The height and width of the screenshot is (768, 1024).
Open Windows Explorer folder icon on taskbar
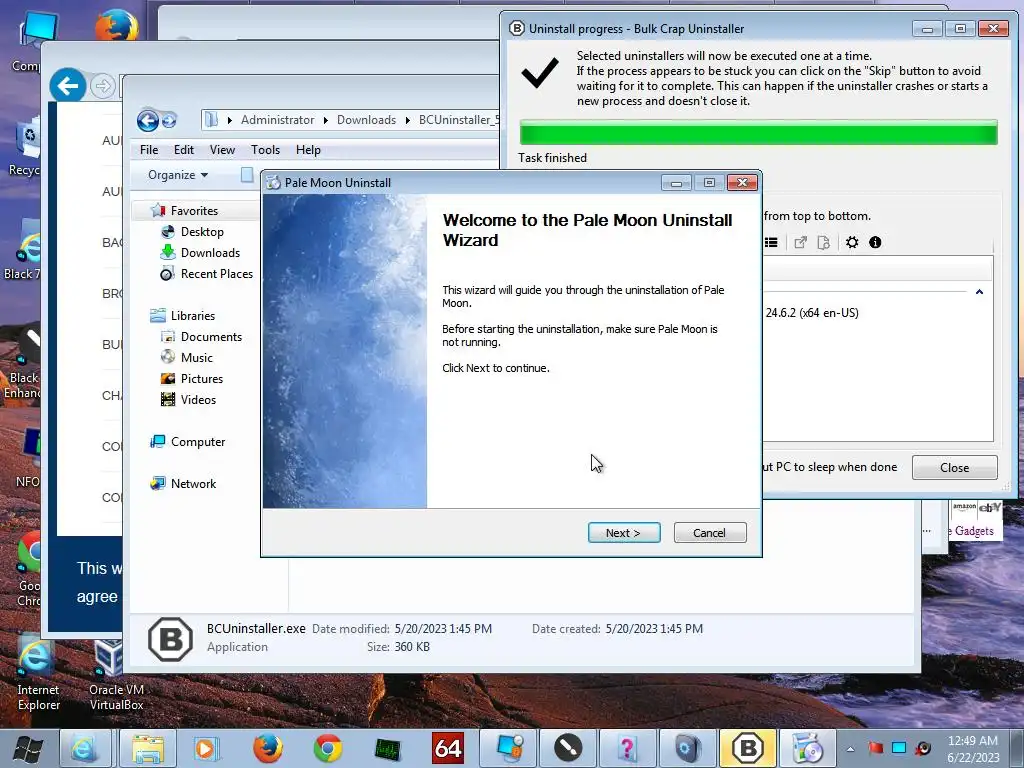(x=148, y=748)
